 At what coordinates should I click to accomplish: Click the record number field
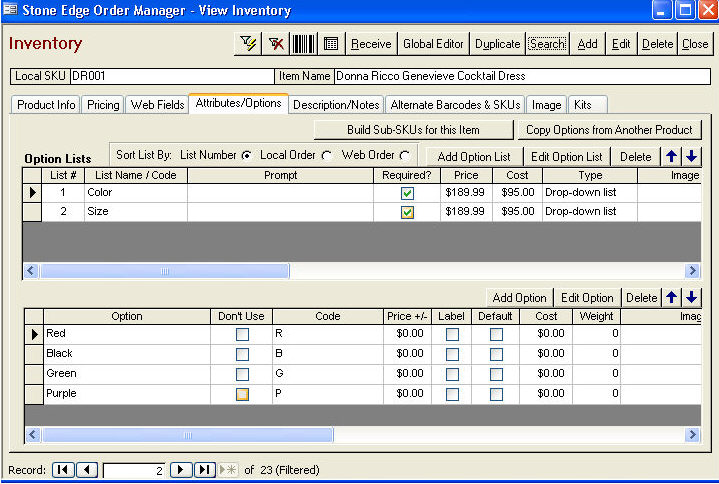(x=134, y=471)
